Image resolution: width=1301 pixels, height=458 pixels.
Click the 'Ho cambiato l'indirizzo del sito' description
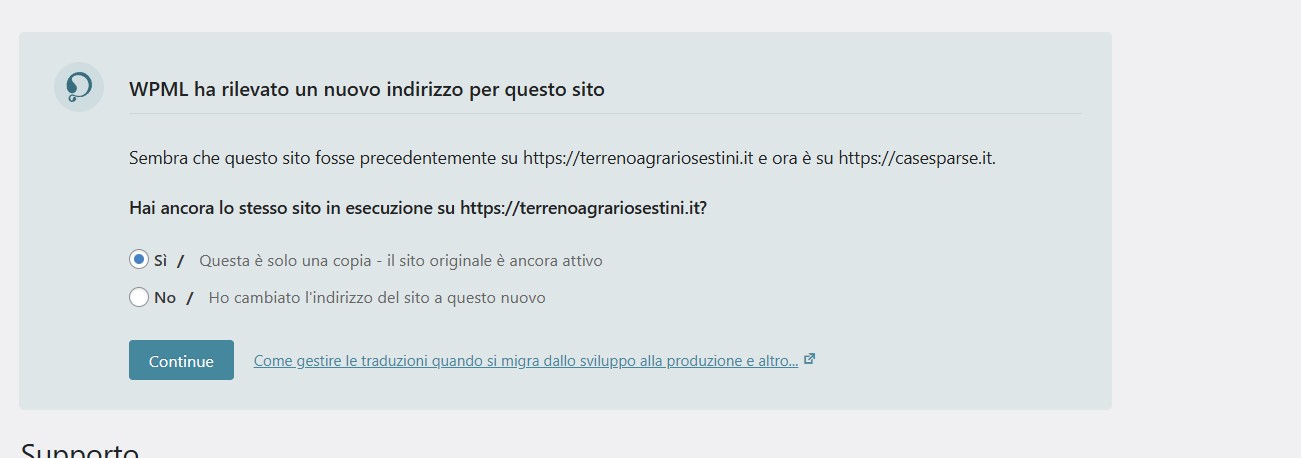coord(377,298)
